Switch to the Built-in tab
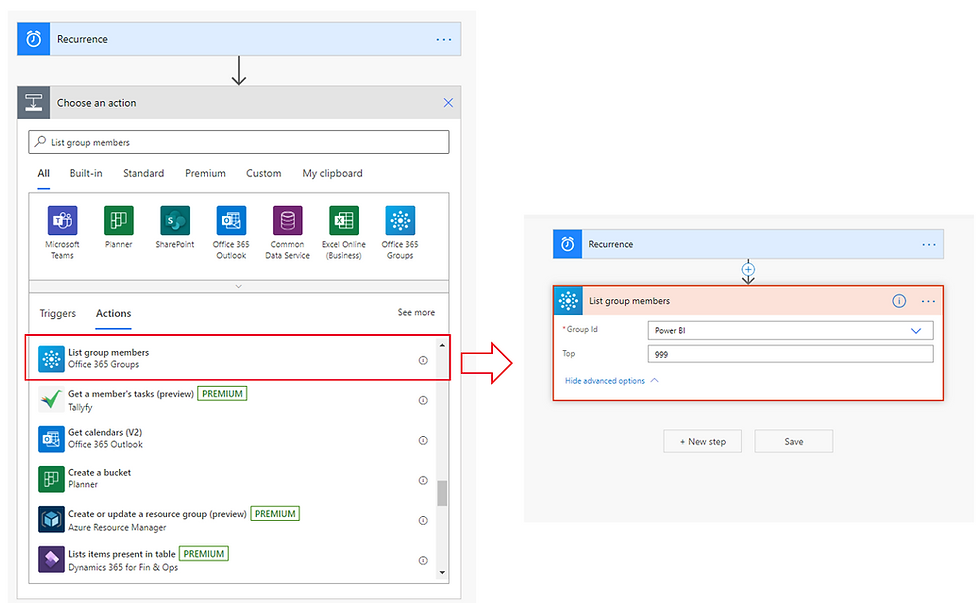The height and width of the screenshot is (603, 980). pyautogui.click(x=86, y=173)
